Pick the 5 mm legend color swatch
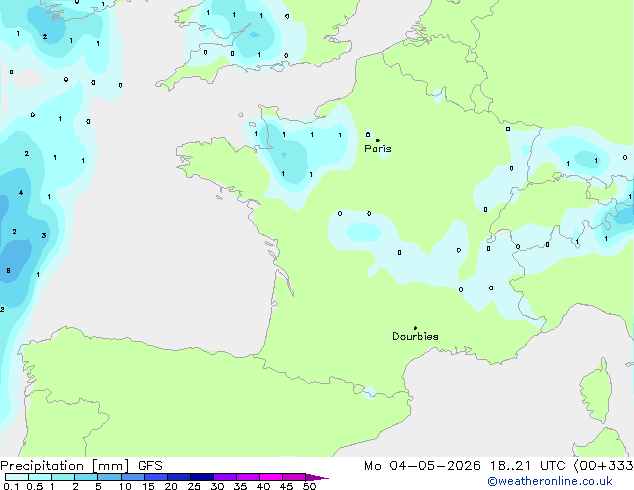Screen dimensions: 634x490 tap(109, 477)
